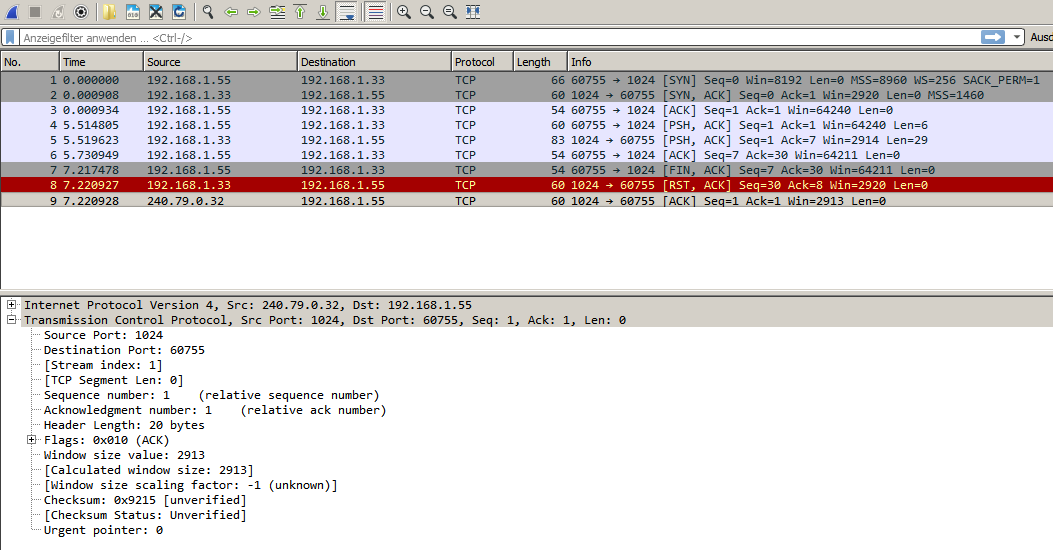Select the Source Port: 1024 field
The image size is (1053, 550).
point(103,335)
